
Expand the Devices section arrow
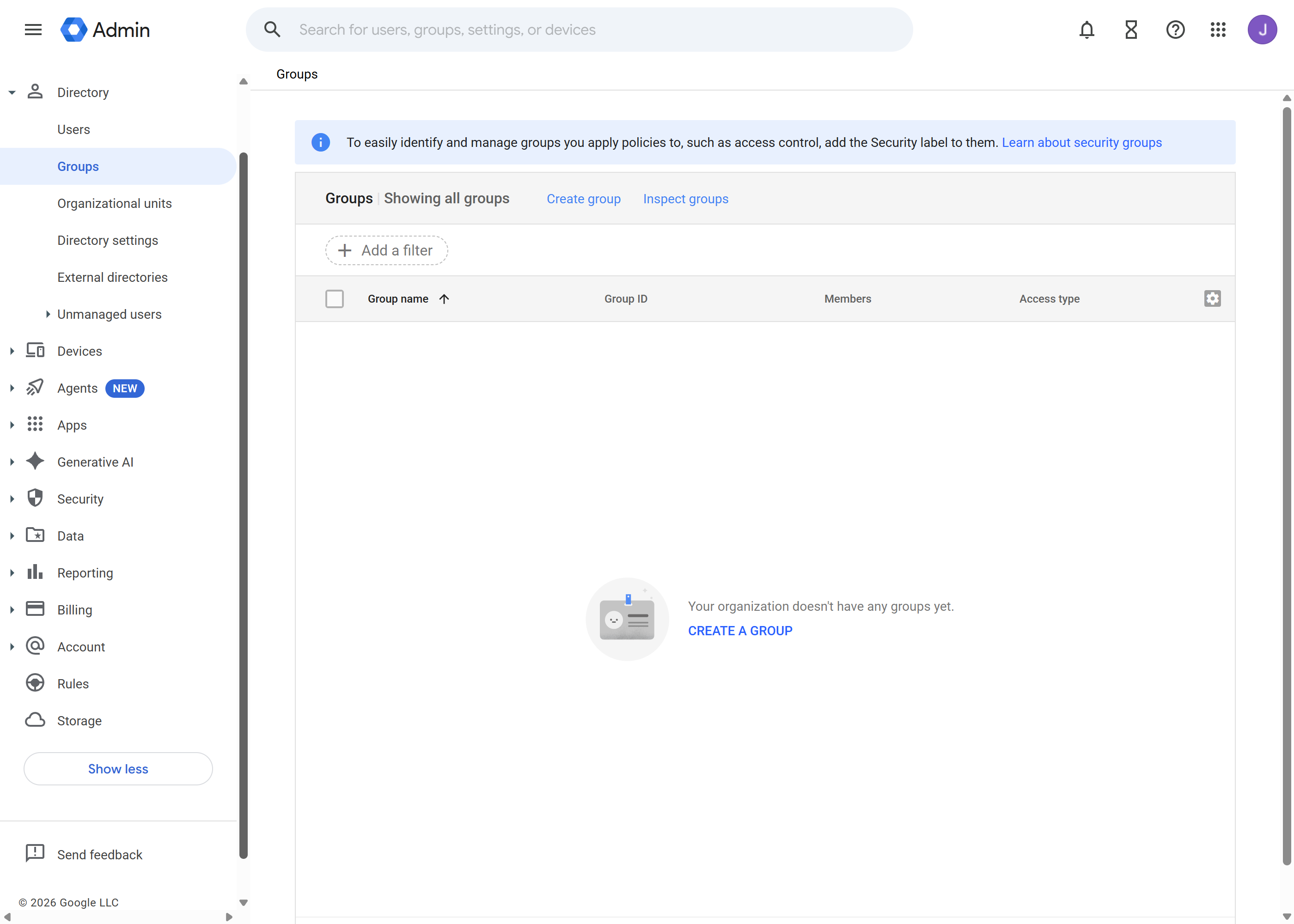(x=12, y=351)
